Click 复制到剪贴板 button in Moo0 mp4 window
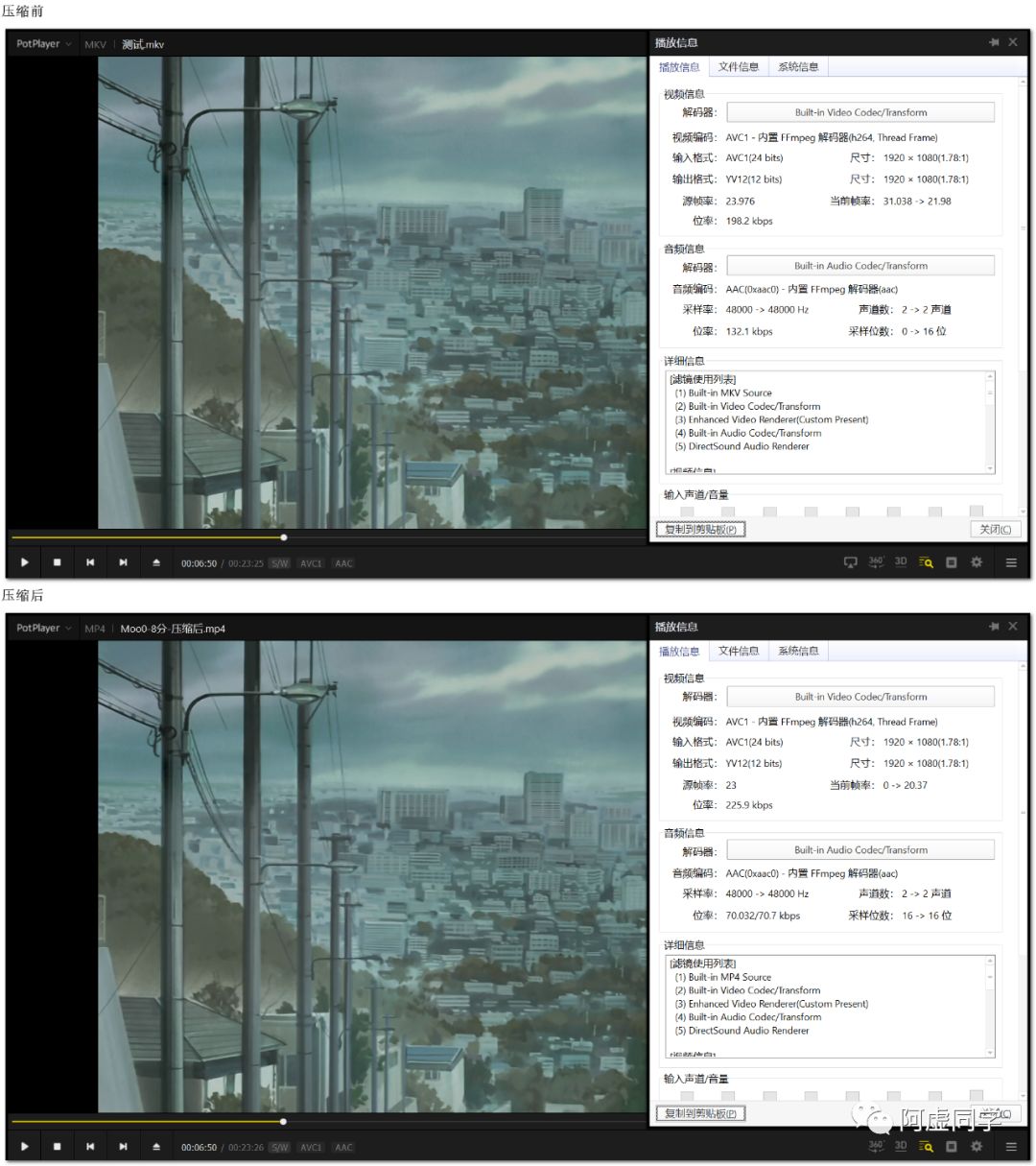 pyautogui.click(x=700, y=1114)
